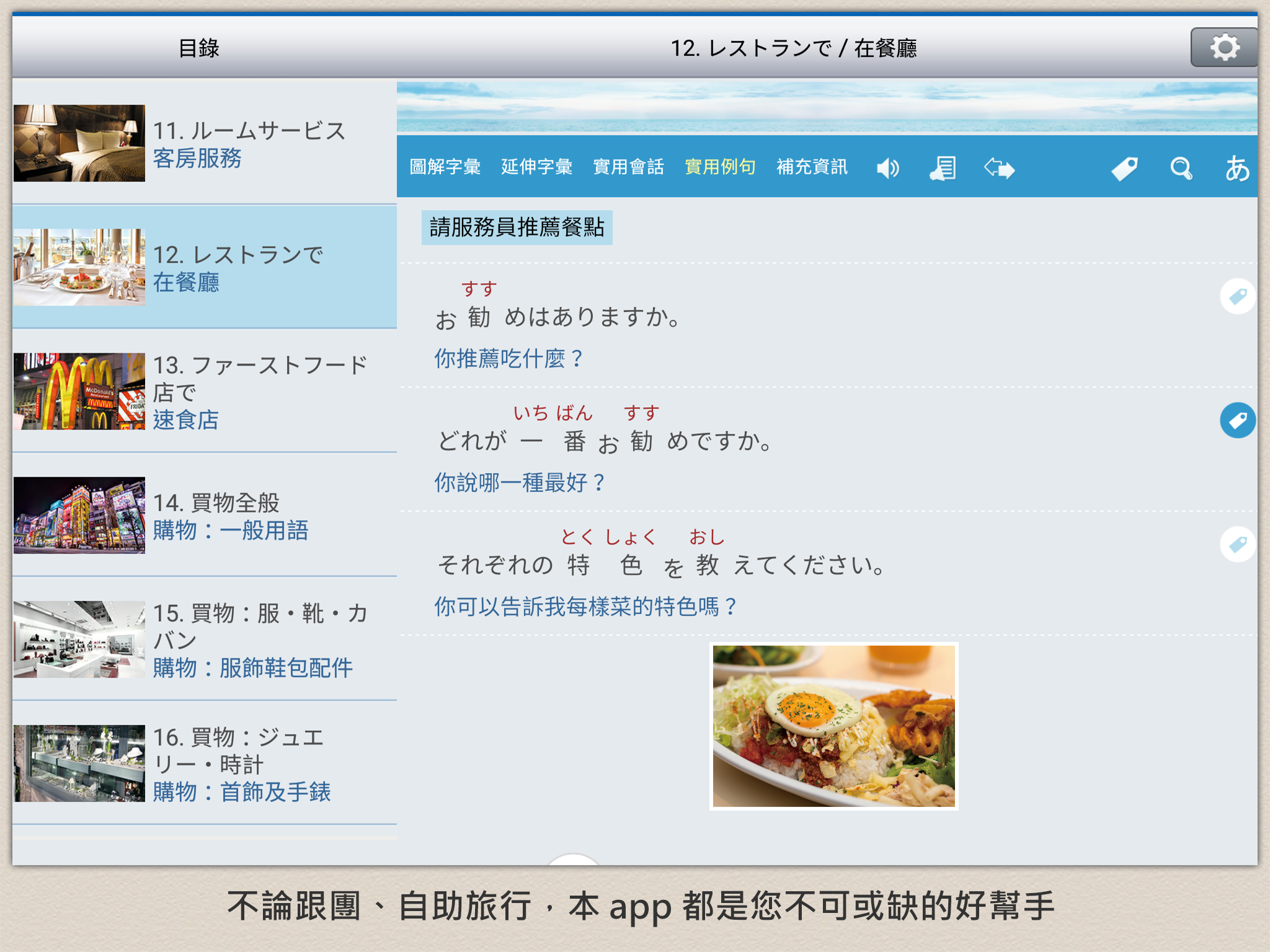Click the shoe store interior thumbnail
Screen dimensions: 1270x952
coord(79,639)
